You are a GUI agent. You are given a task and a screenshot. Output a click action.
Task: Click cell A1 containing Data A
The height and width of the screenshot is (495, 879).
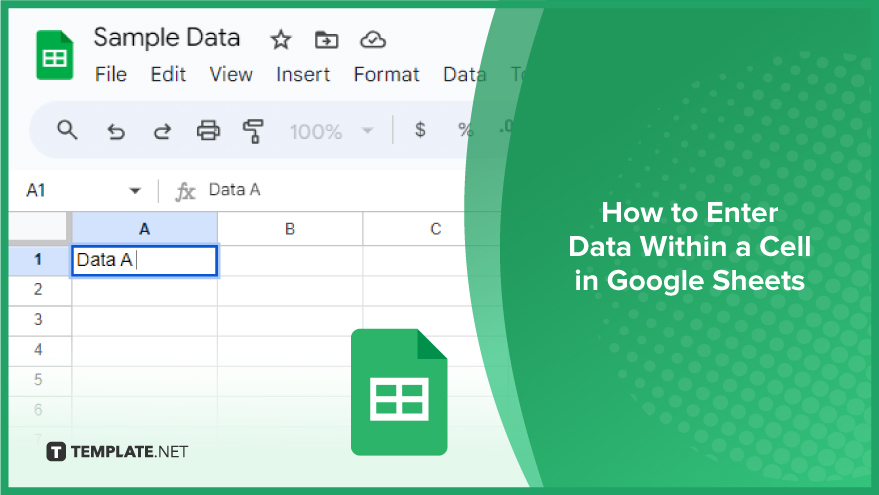pos(145,261)
